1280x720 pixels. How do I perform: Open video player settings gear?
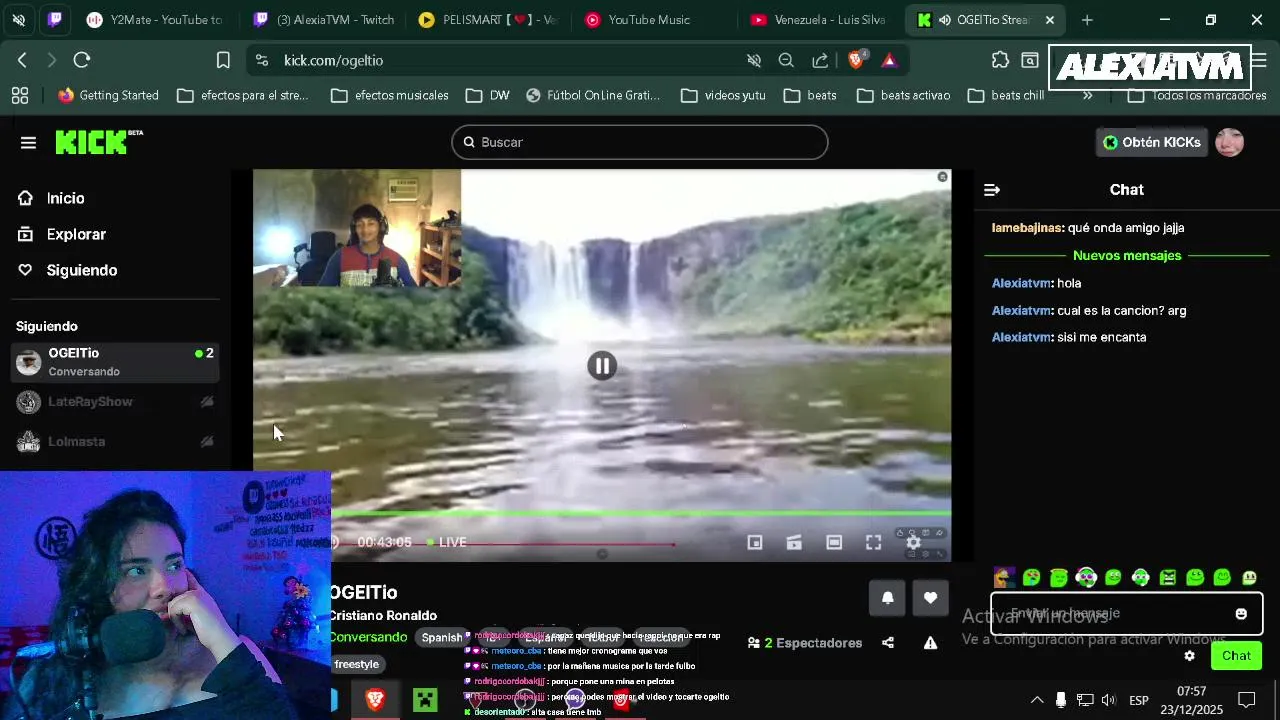point(913,542)
